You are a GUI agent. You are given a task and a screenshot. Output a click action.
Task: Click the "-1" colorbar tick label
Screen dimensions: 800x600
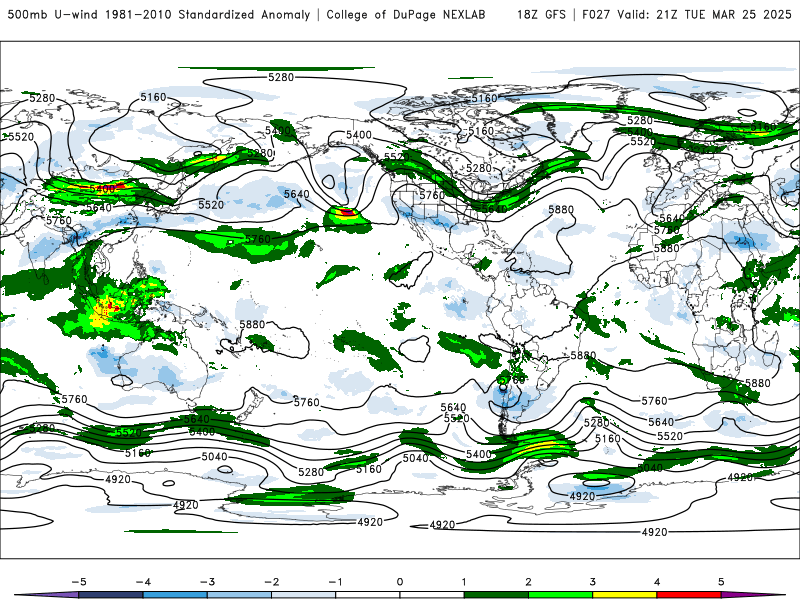coord(335,582)
